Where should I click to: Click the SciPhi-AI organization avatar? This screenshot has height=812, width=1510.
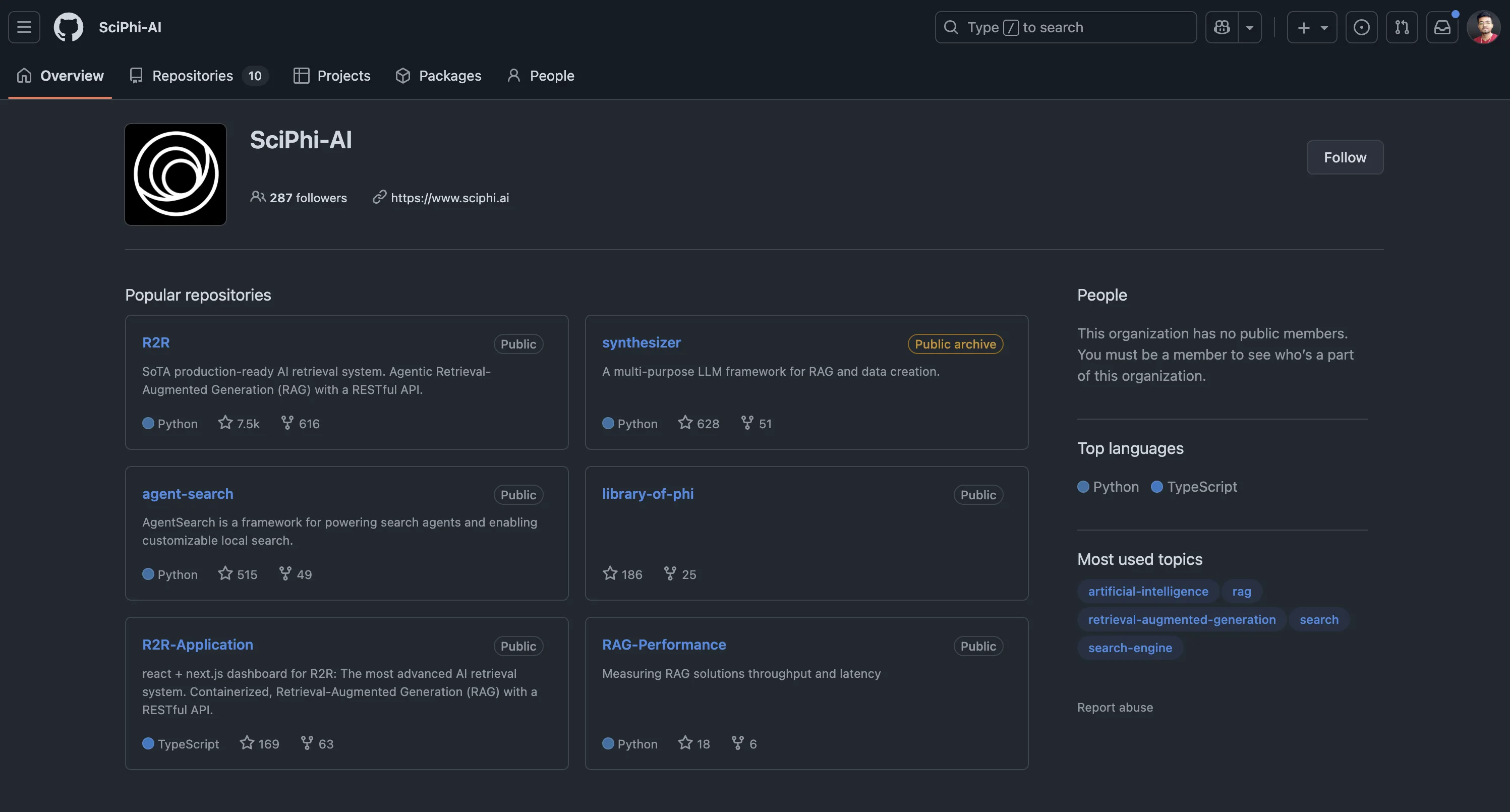click(175, 174)
